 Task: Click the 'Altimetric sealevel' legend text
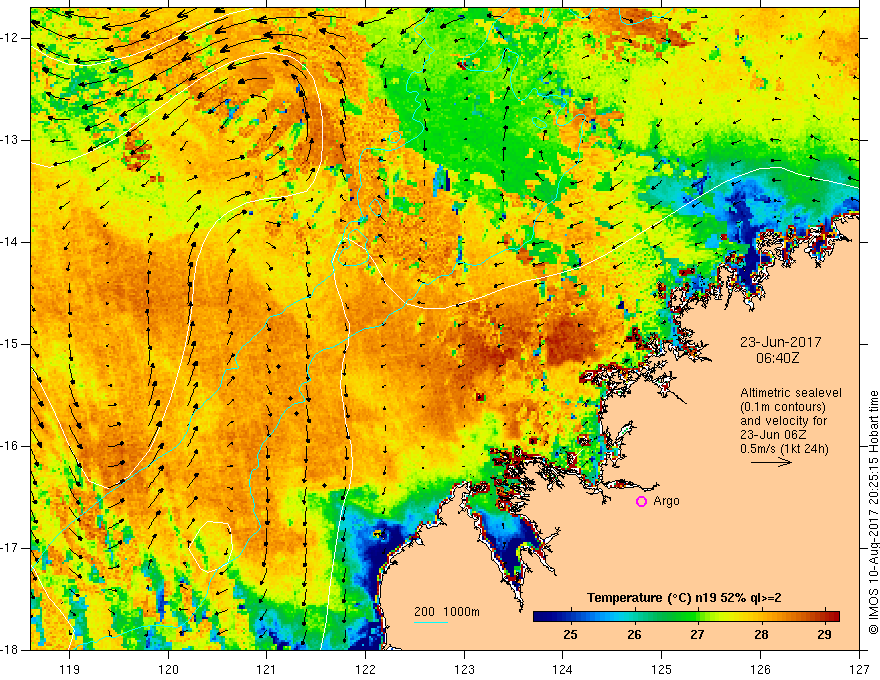(x=791, y=393)
